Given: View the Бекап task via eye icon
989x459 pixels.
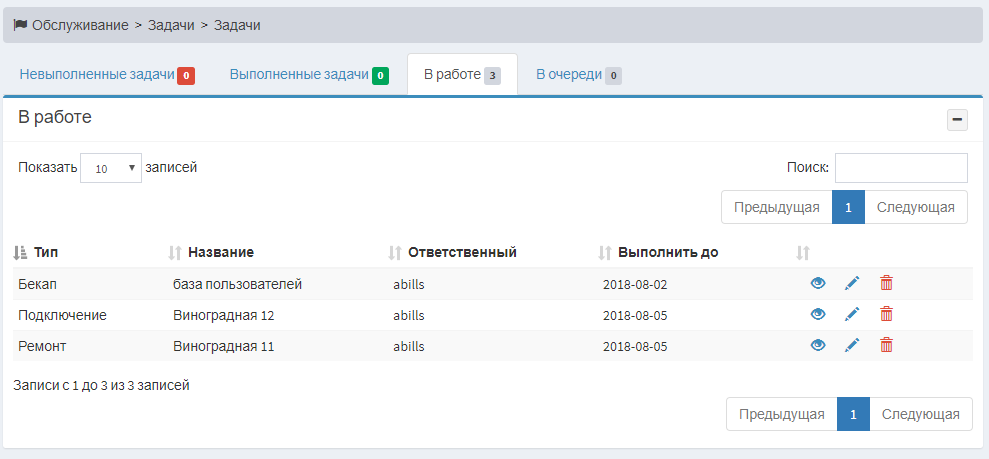Looking at the screenshot, I should point(817,283).
